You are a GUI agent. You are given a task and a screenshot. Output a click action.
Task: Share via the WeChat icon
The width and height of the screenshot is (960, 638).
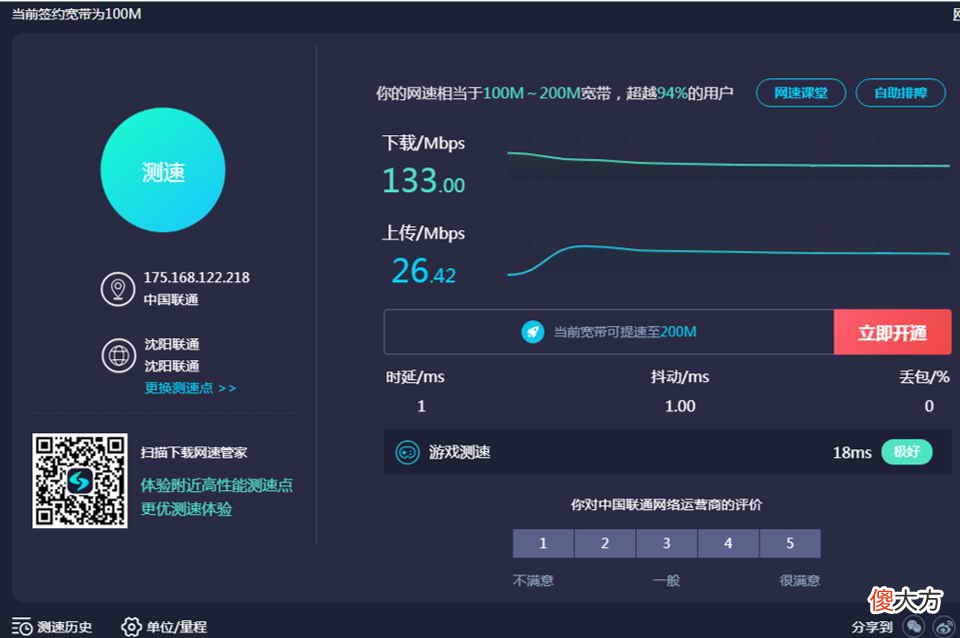tap(914, 627)
